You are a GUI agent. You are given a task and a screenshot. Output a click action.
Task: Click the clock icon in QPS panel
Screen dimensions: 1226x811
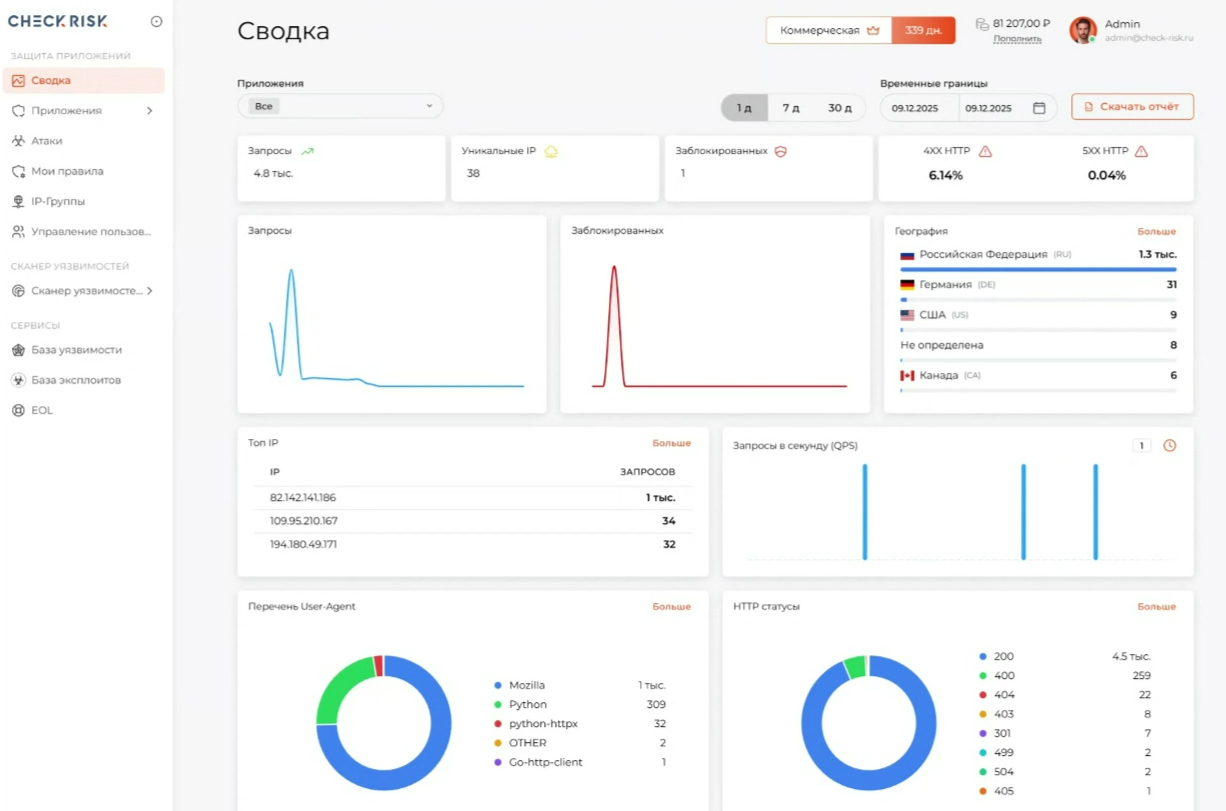pyautogui.click(x=1169, y=445)
